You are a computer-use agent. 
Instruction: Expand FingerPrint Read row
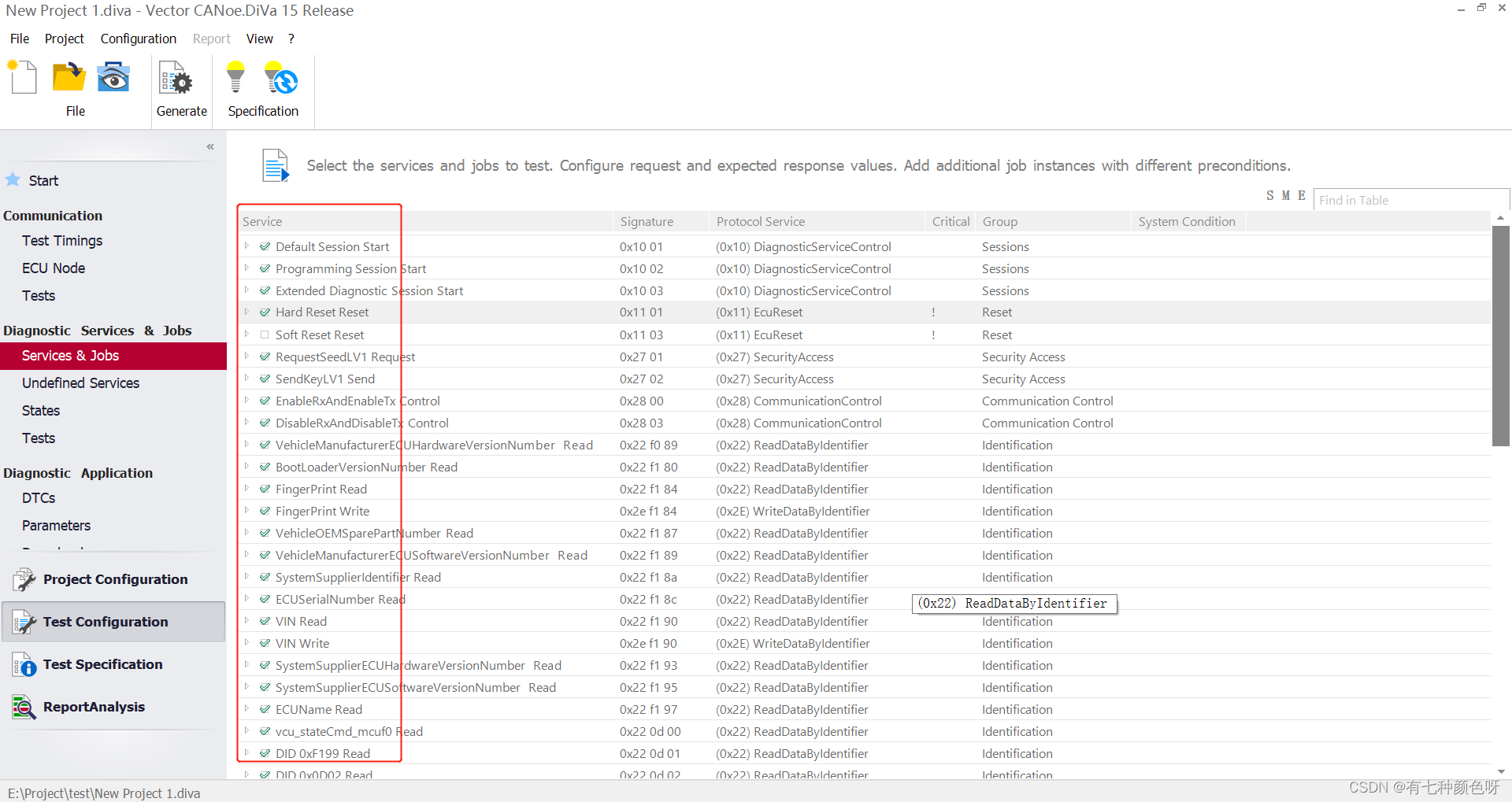(246, 489)
